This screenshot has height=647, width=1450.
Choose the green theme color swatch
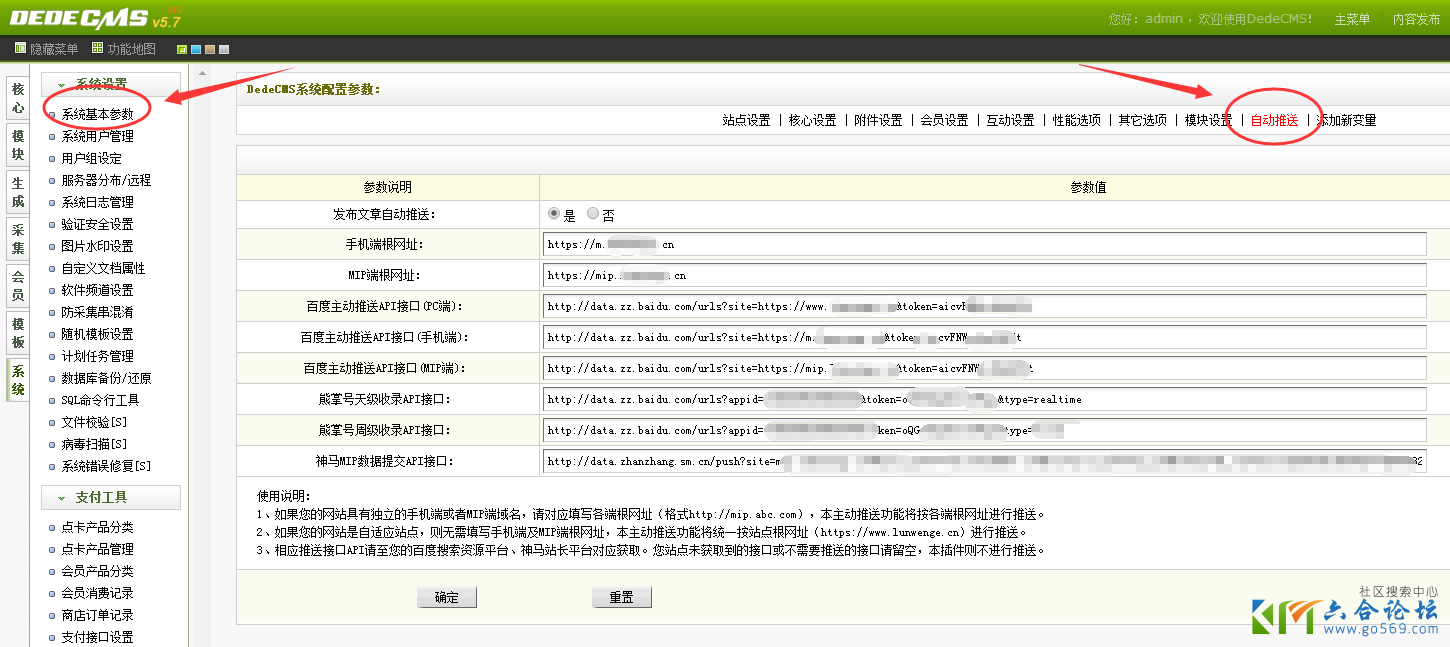click(x=182, y=49)
